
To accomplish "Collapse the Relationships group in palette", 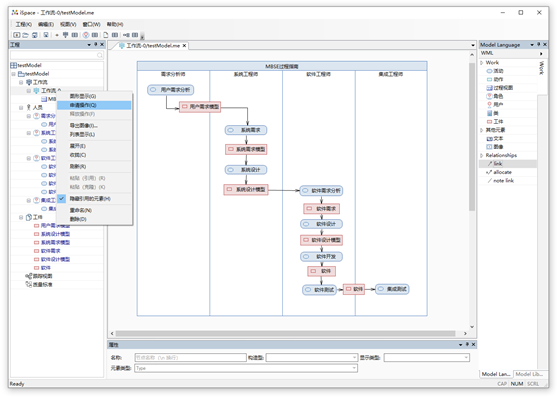I will [x=482, y=155].
